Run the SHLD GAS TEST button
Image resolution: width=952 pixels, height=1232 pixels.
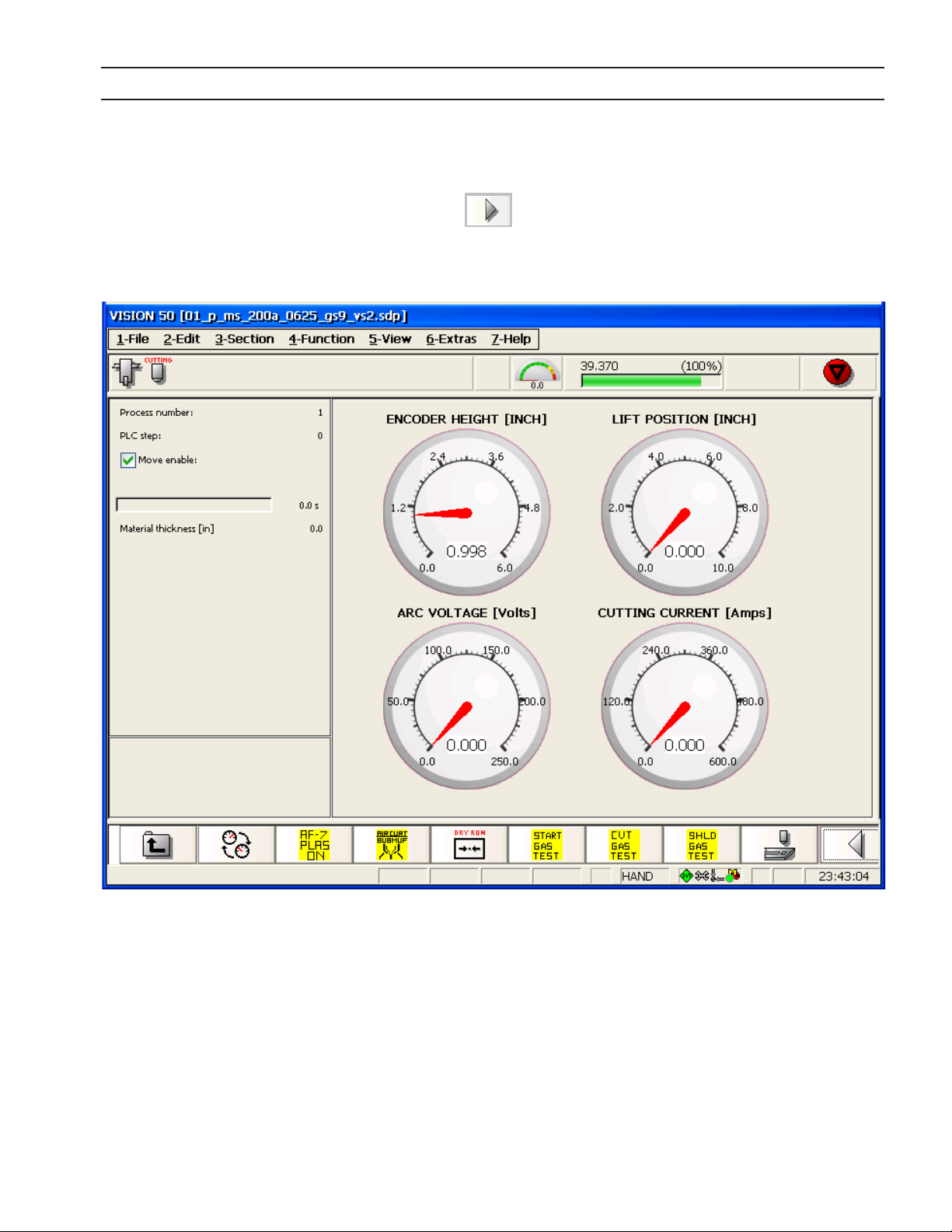pos(702,845)
